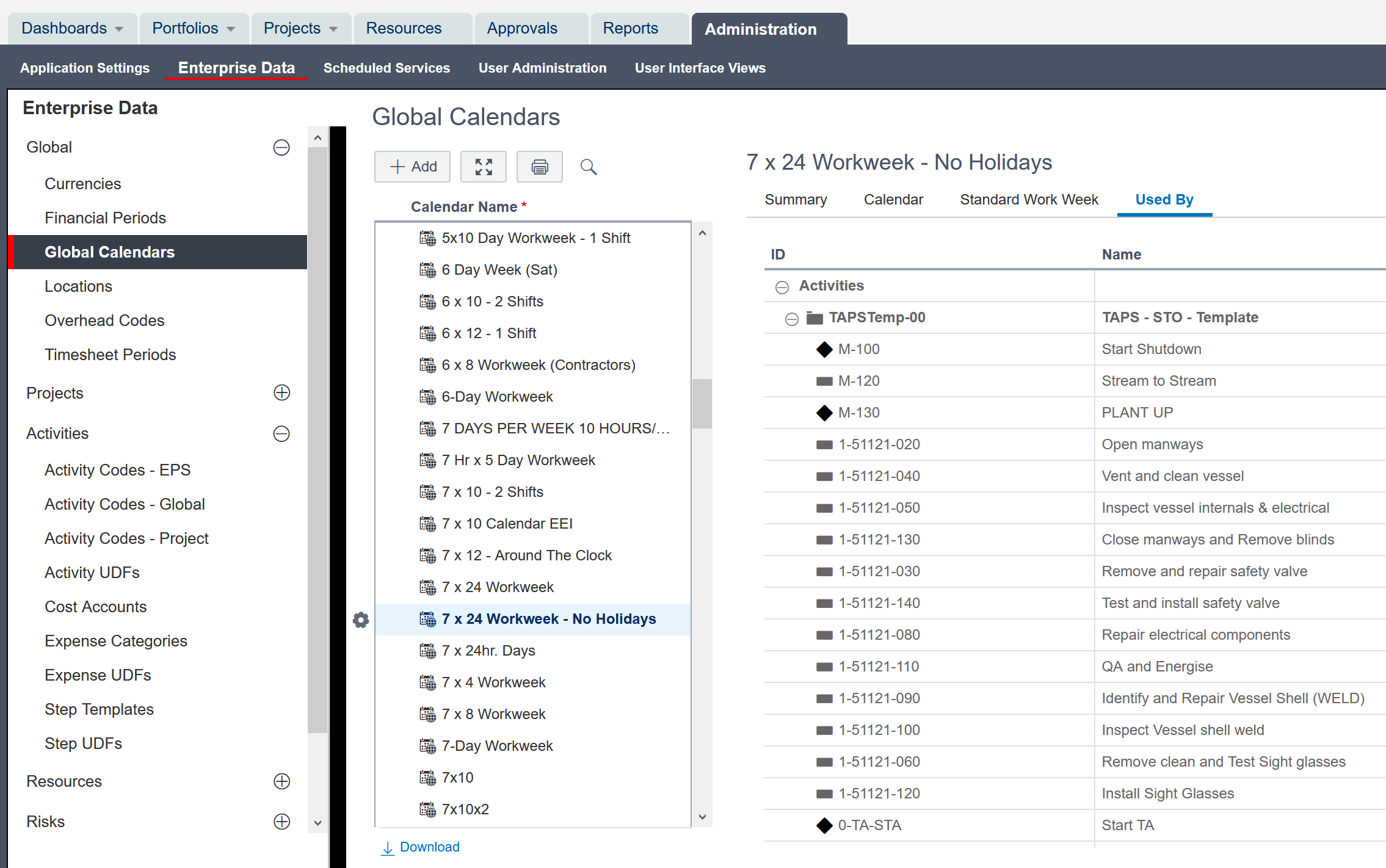Click the Print icon
Image resolution: width=1386 pixels, height=868 pixels.
coord(539,166)
